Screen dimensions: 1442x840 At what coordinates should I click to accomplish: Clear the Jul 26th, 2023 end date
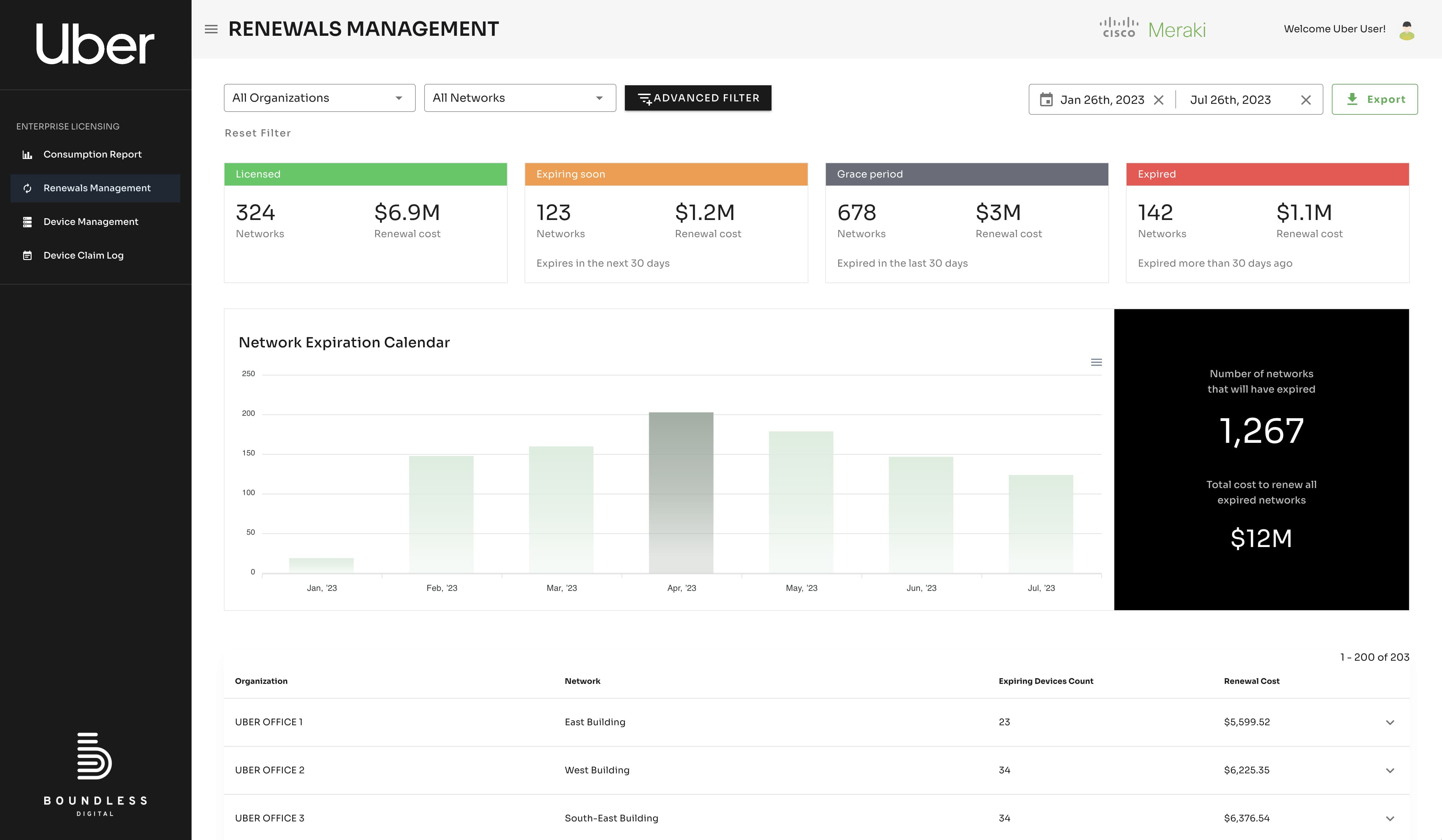[x=1306, y=100]
